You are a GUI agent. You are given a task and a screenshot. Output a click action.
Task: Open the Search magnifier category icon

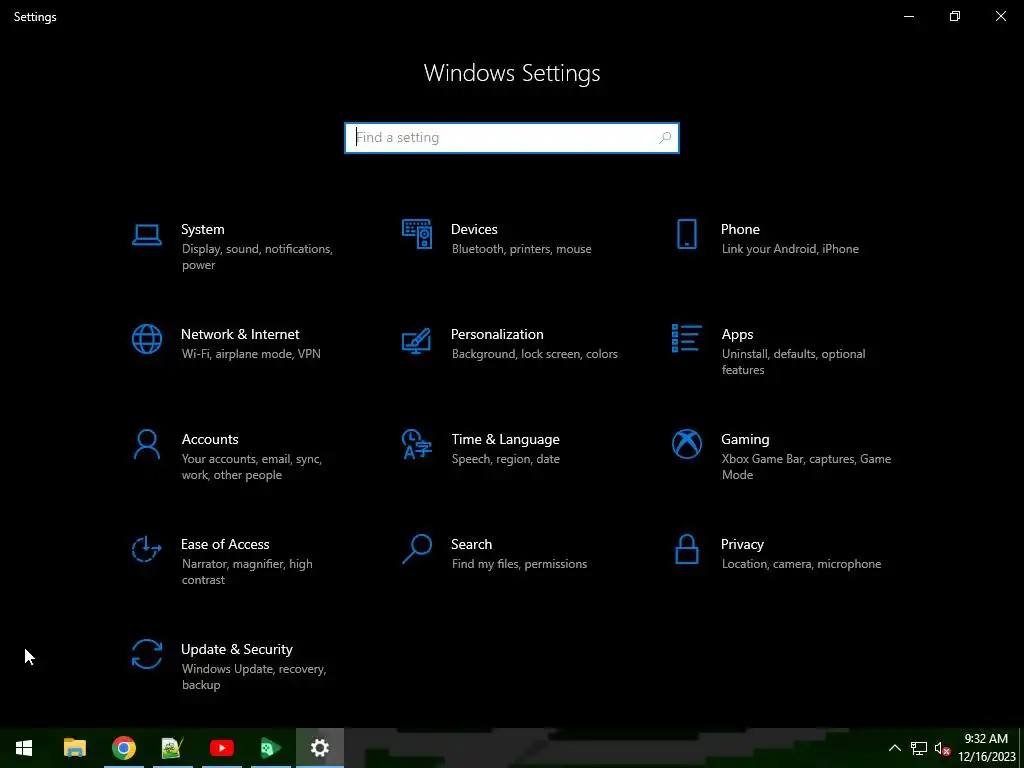click(417, 549)
